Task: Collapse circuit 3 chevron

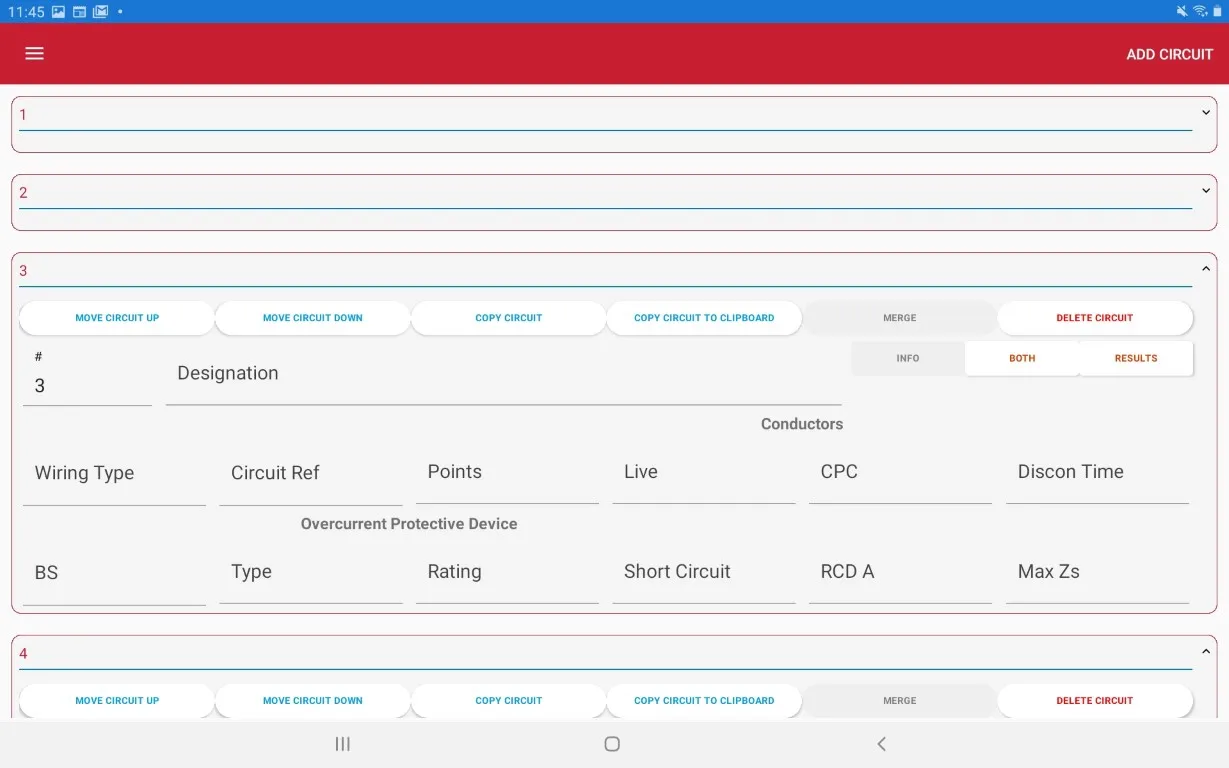Action: (x=1205, y=269)
